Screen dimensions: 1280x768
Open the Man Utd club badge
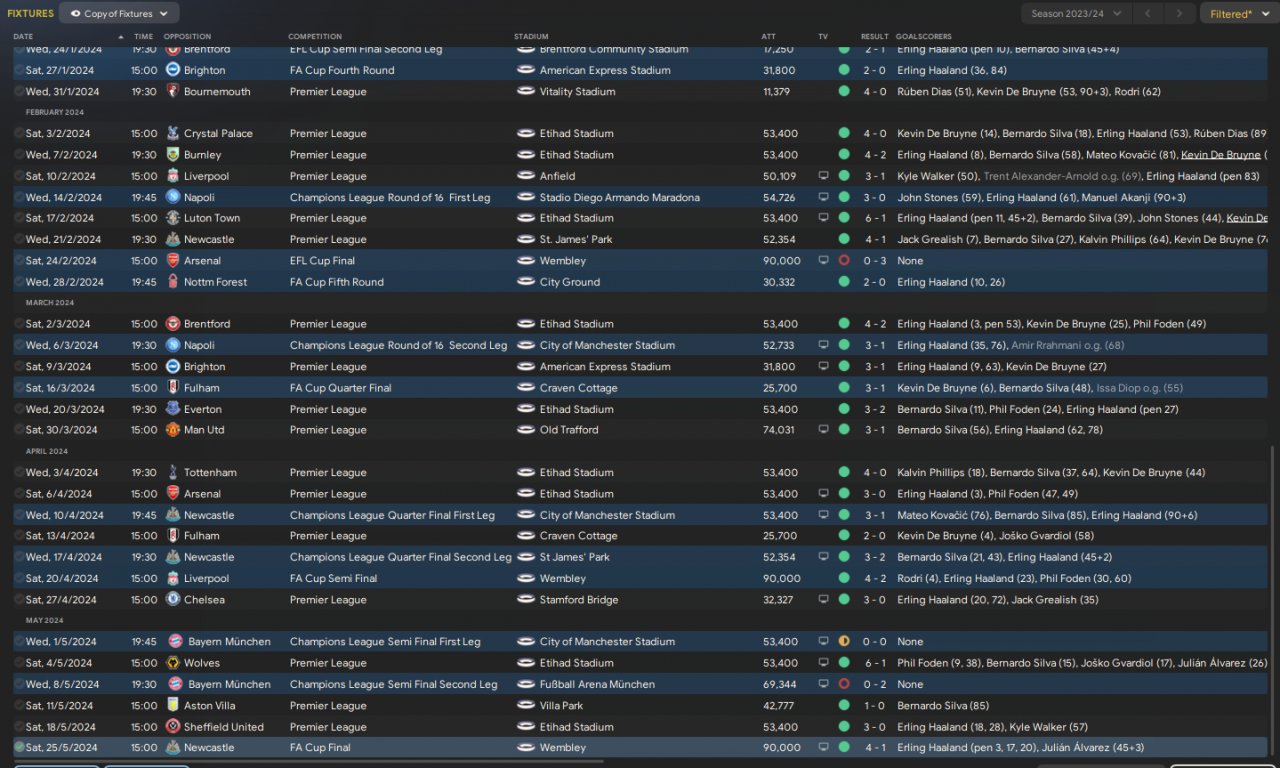pos(173,430)
